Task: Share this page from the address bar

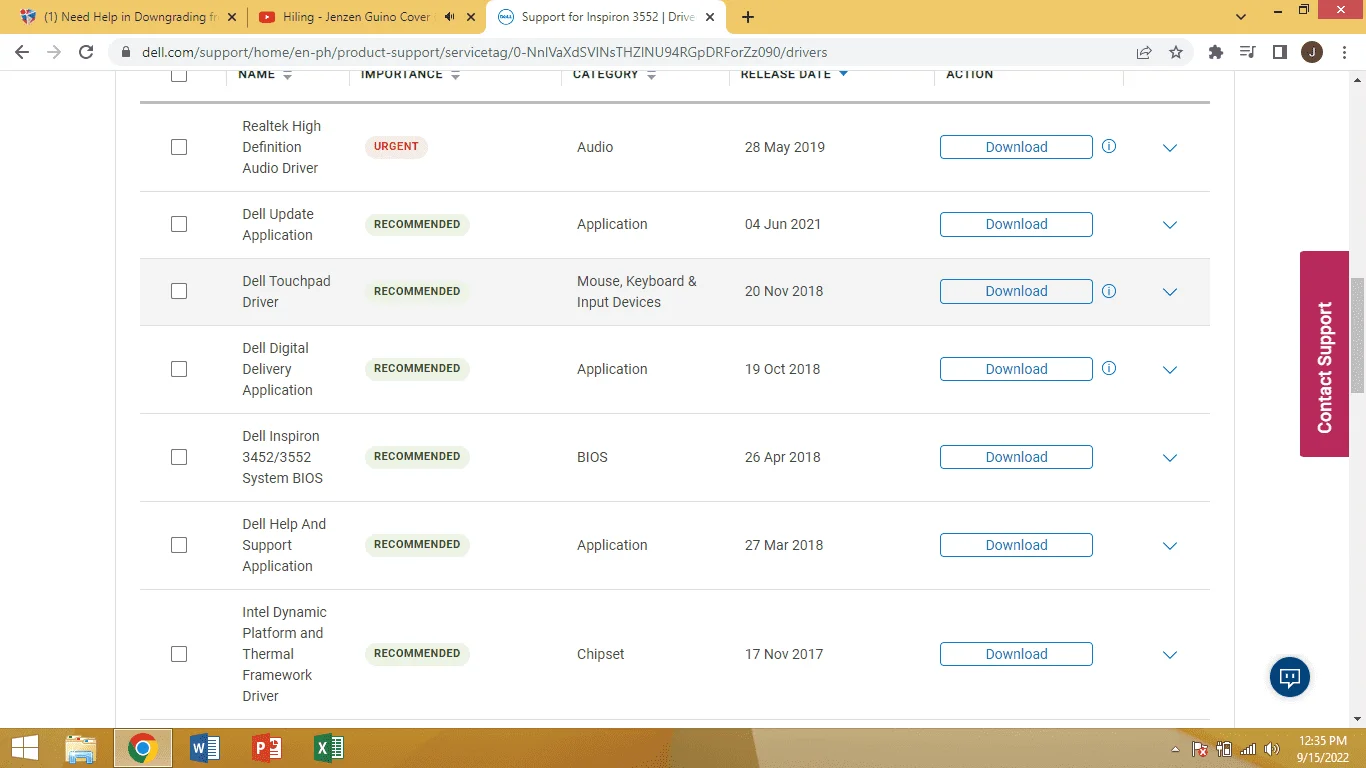Action: (1144, 52)
